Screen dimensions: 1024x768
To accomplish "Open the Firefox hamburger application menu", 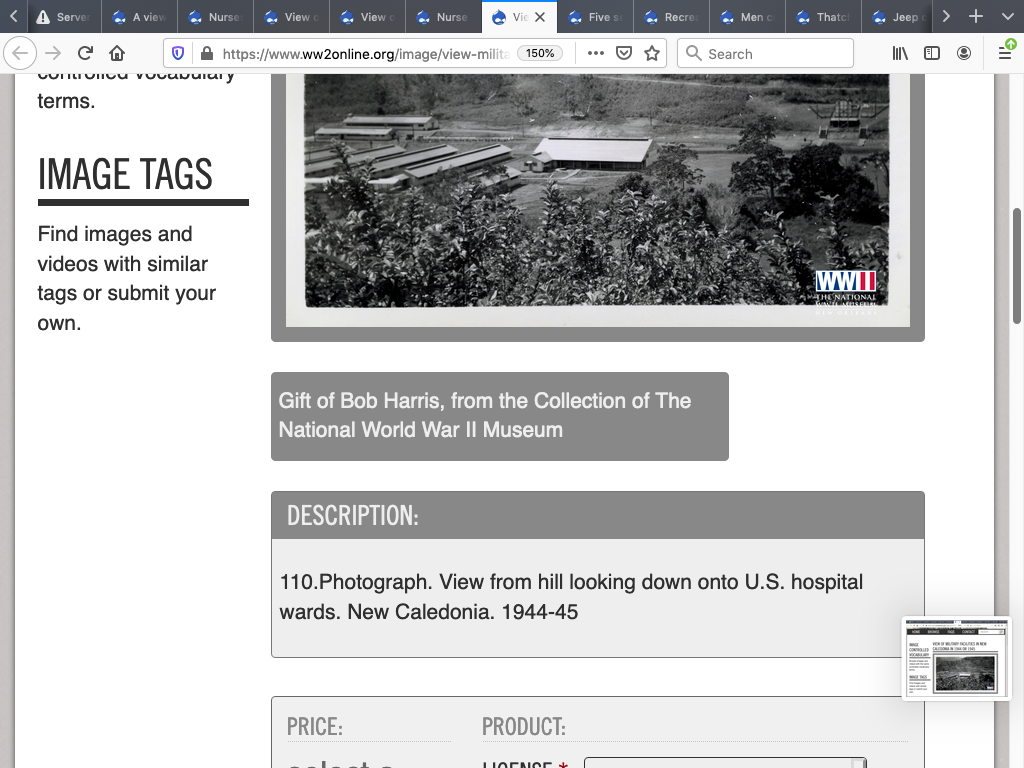I will coord(1005,53).
